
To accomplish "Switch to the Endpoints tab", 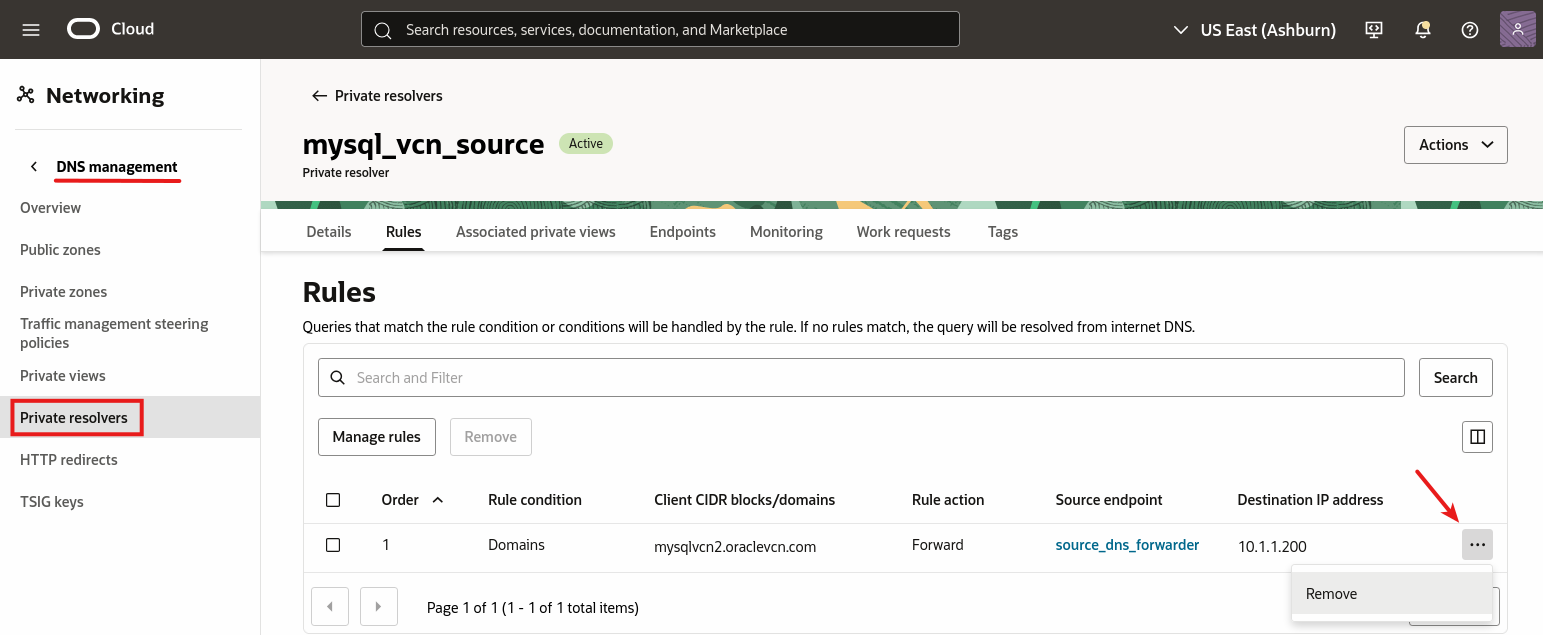I will [682, 231].
